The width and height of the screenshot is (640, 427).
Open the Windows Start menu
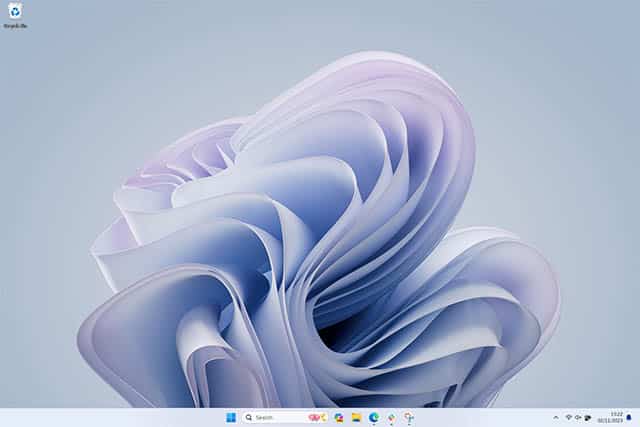click(231, 417)
